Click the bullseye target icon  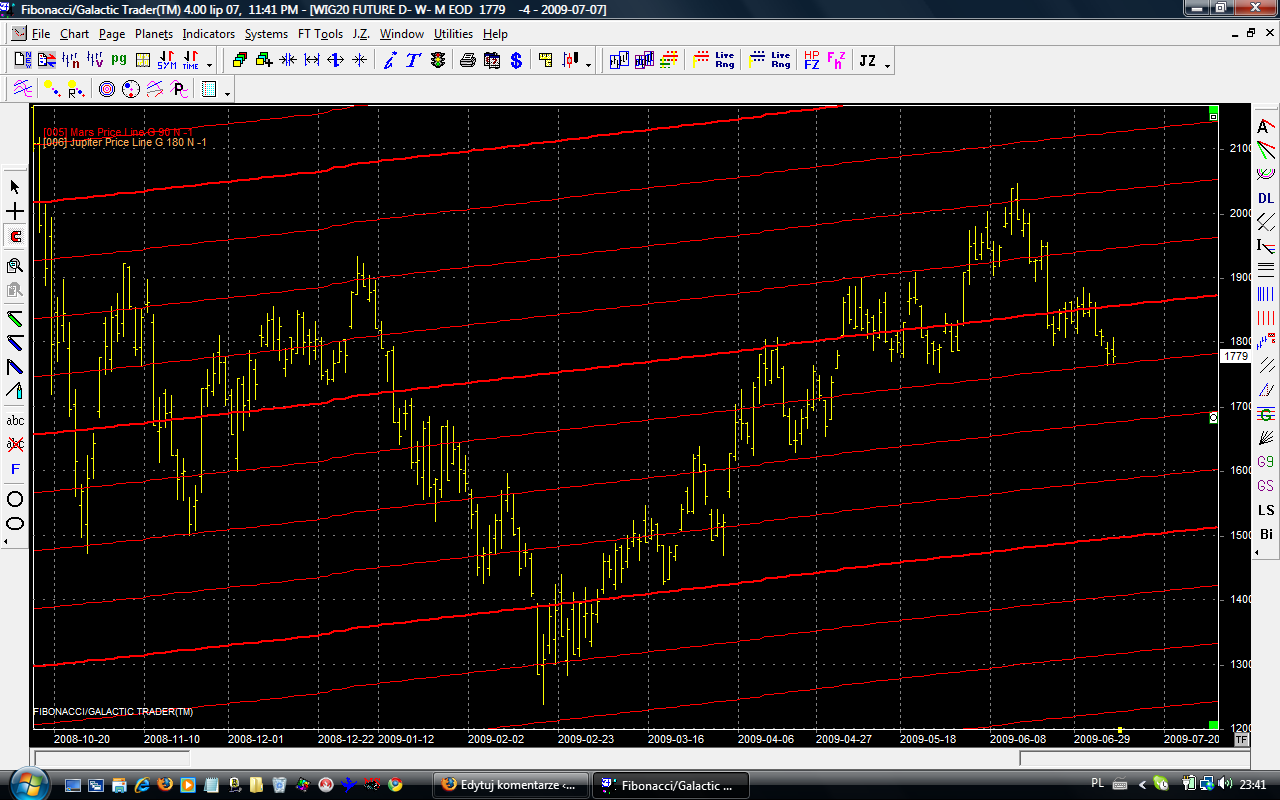107,90
